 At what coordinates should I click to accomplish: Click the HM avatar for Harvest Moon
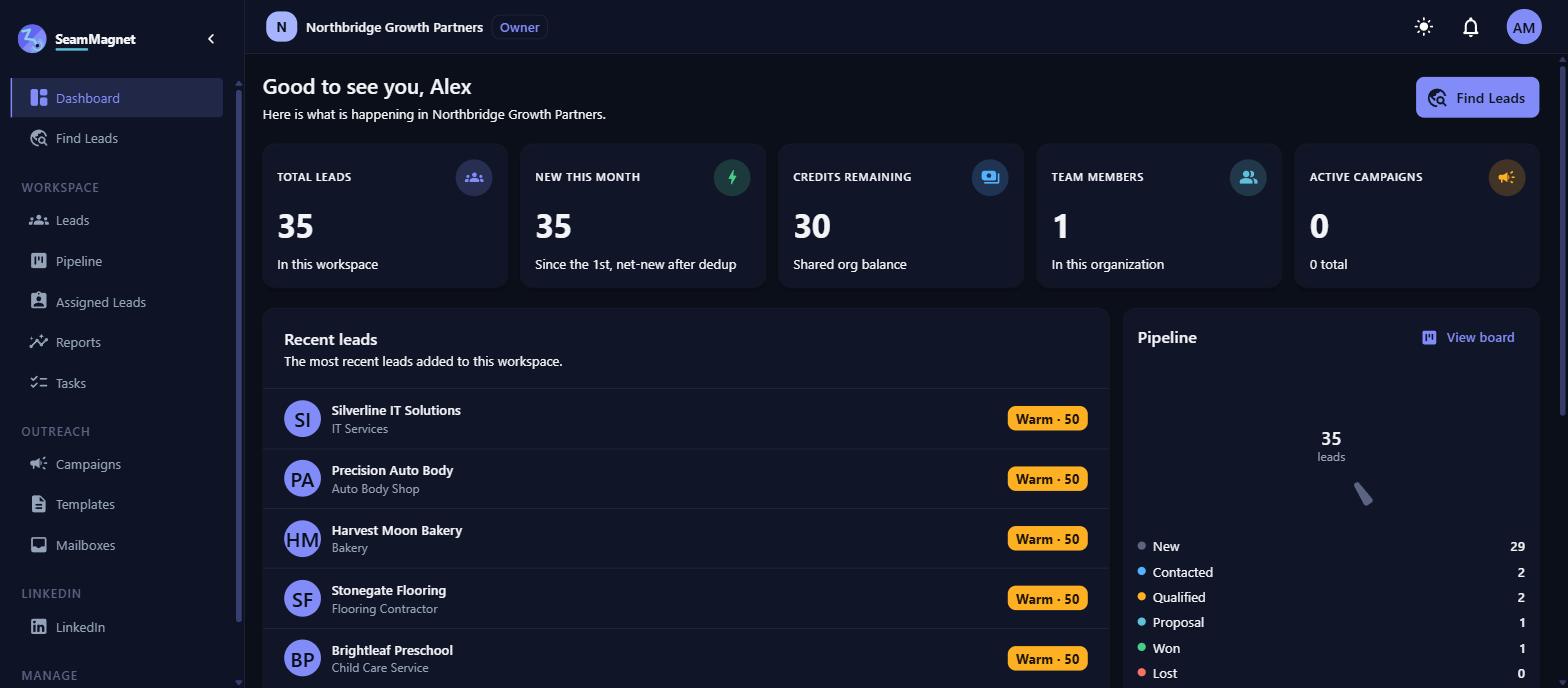point(302,539)
